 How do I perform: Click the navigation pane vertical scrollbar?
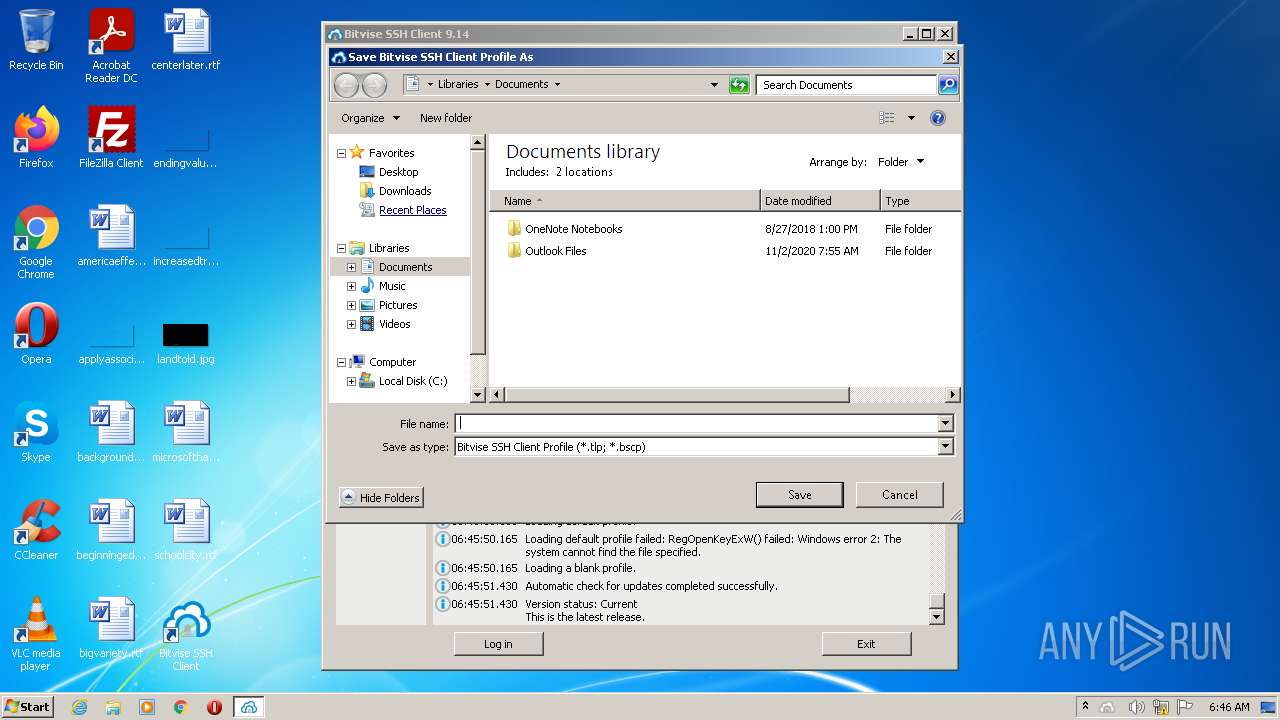coord(477,252)
